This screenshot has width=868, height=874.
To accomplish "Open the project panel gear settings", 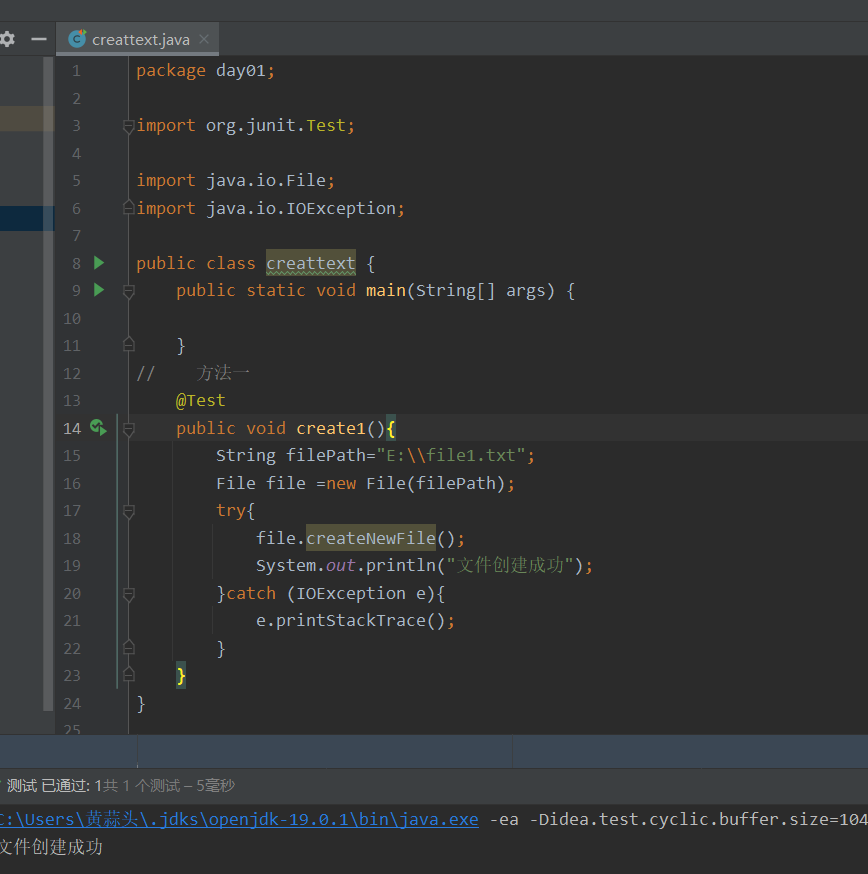I will [7, 39].
